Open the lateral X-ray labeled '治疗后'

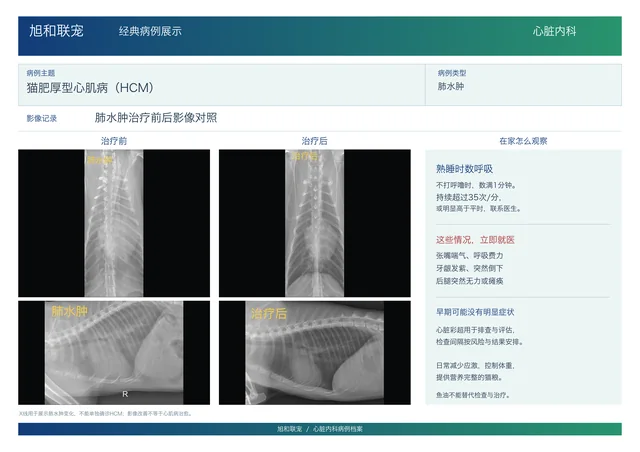(315, 353)
